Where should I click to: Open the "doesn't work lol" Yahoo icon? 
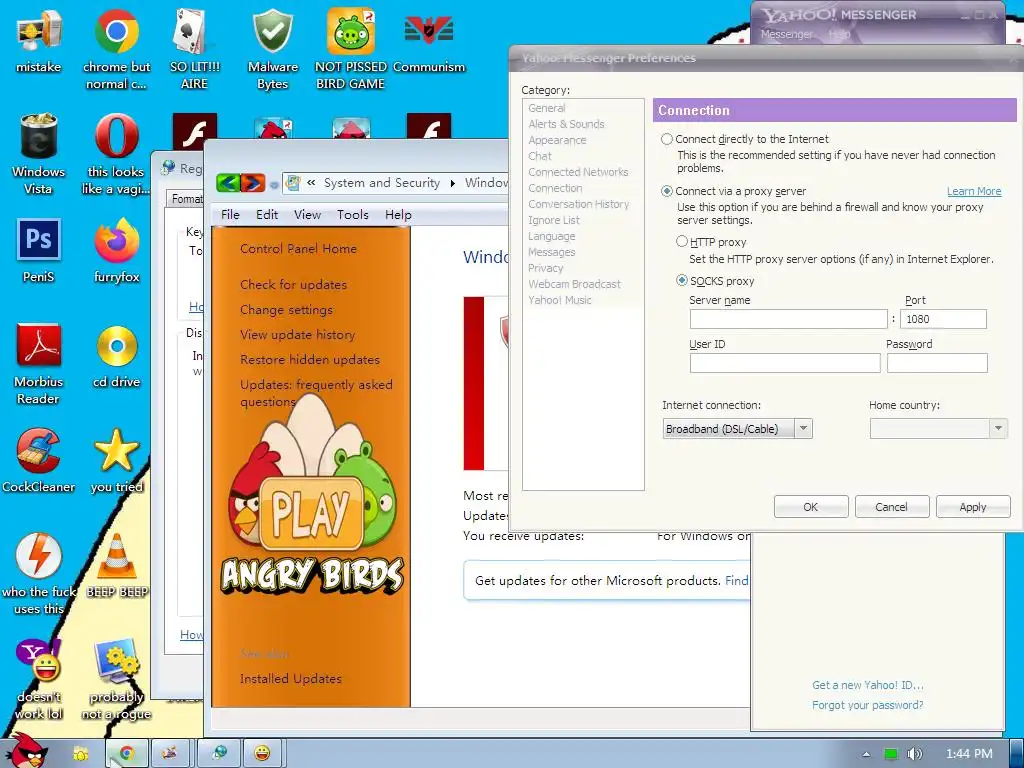pyautogui.click(x=39, y=679)
